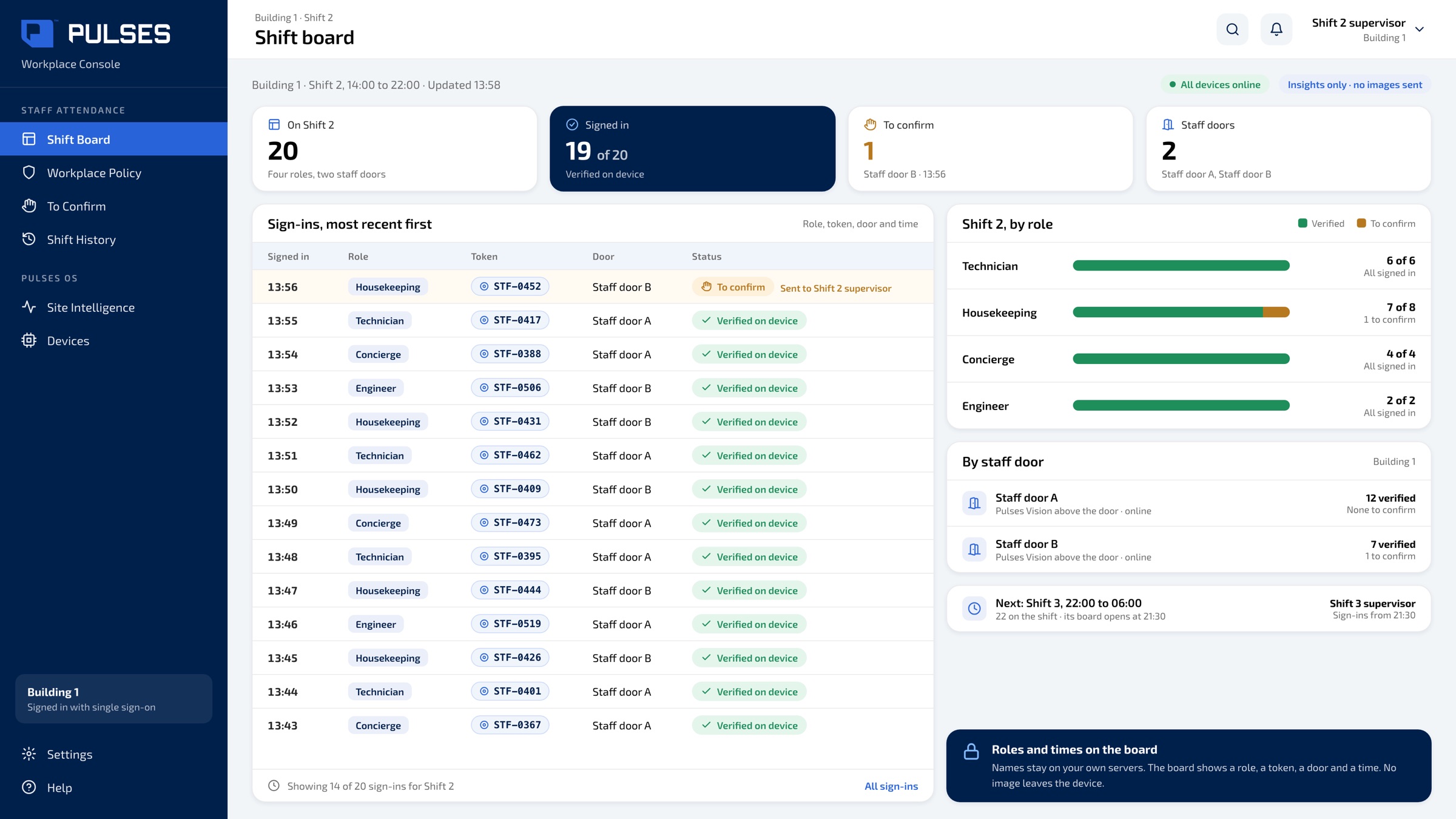The image size is (1456, 819).
Task: Click the clock icon beside Next: Shift 3
Action: click(x=974, y=608)
